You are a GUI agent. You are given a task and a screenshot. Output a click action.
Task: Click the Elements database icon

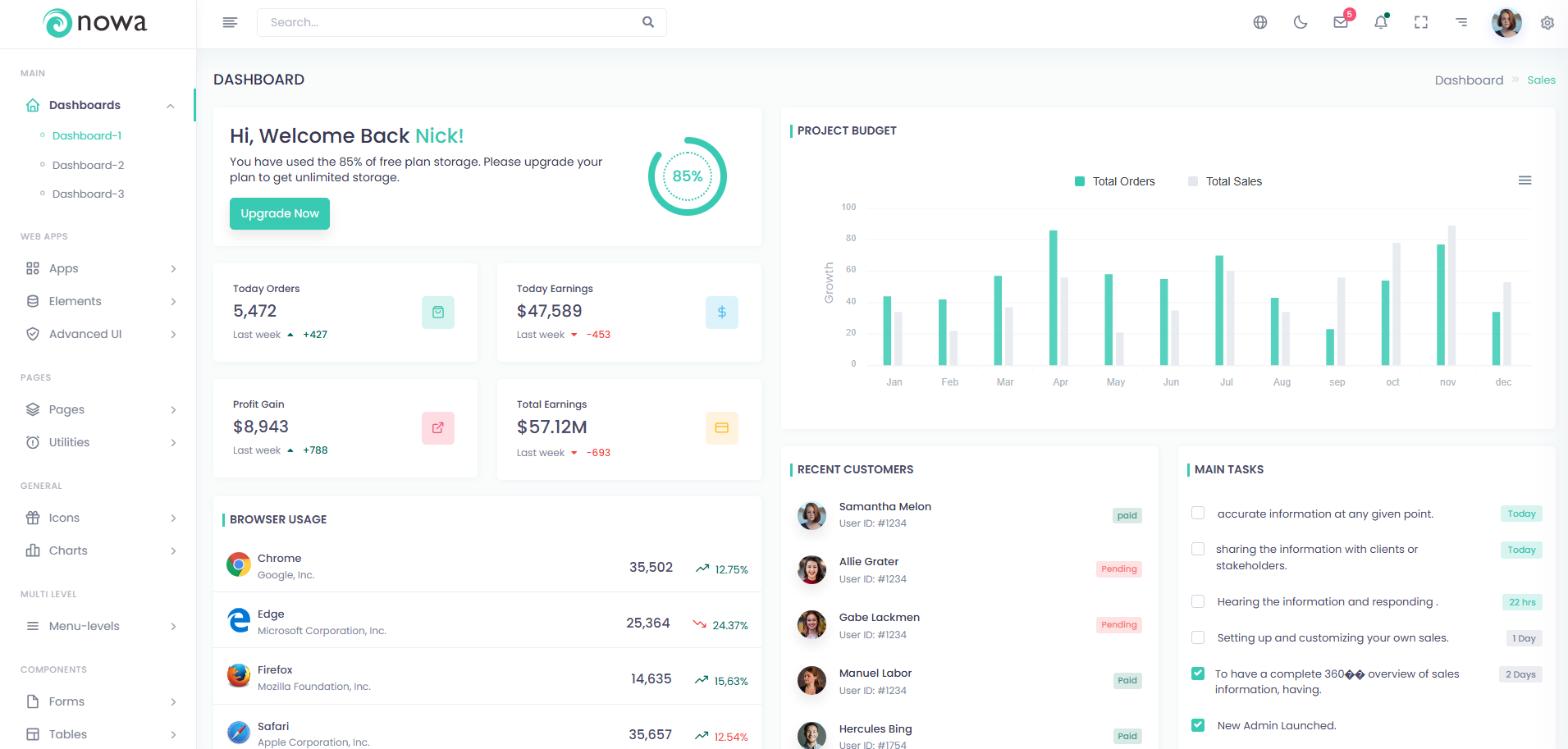click(33, 301)
